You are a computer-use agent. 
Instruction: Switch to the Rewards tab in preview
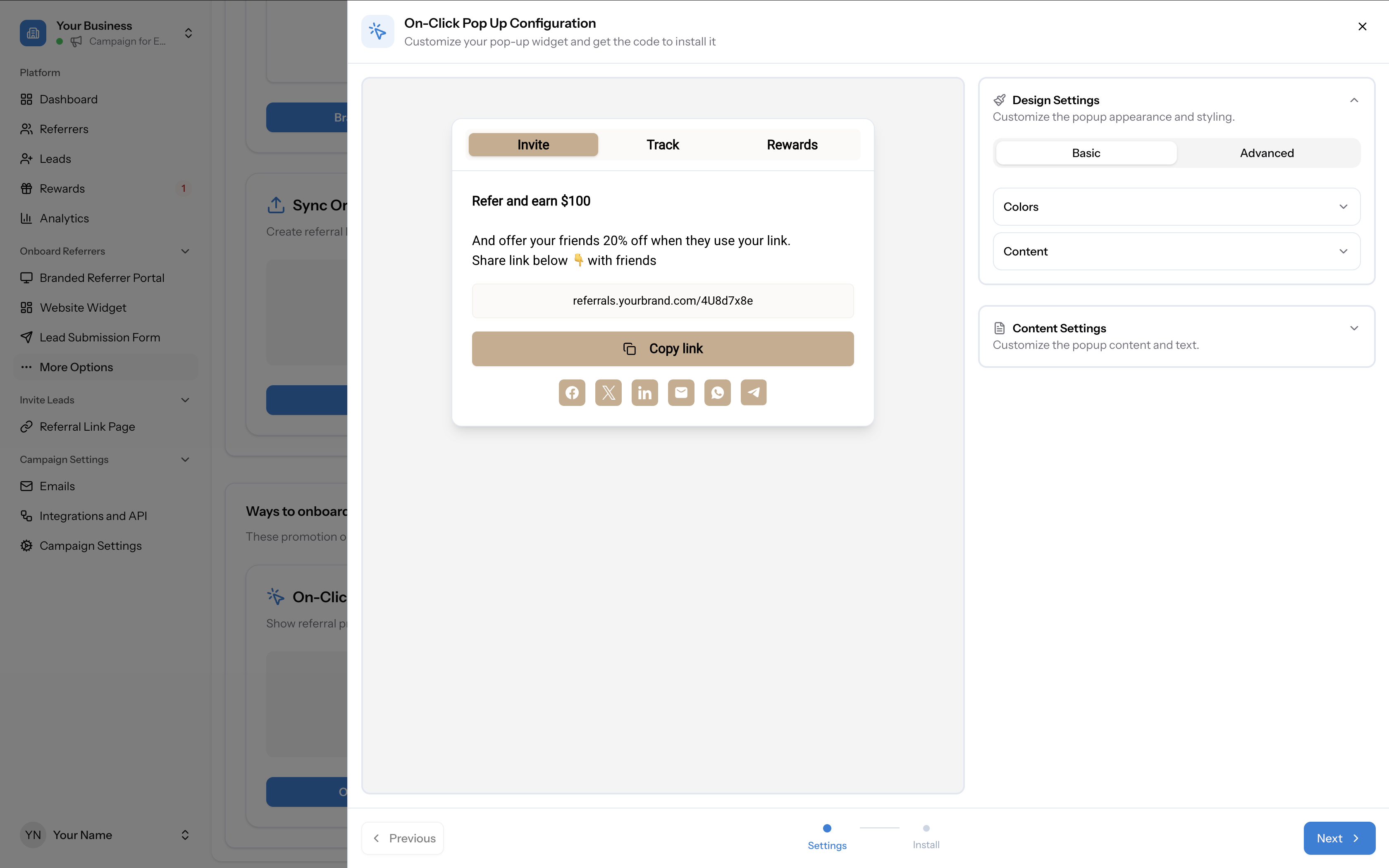pyautogui.click(x=792, y=144)
